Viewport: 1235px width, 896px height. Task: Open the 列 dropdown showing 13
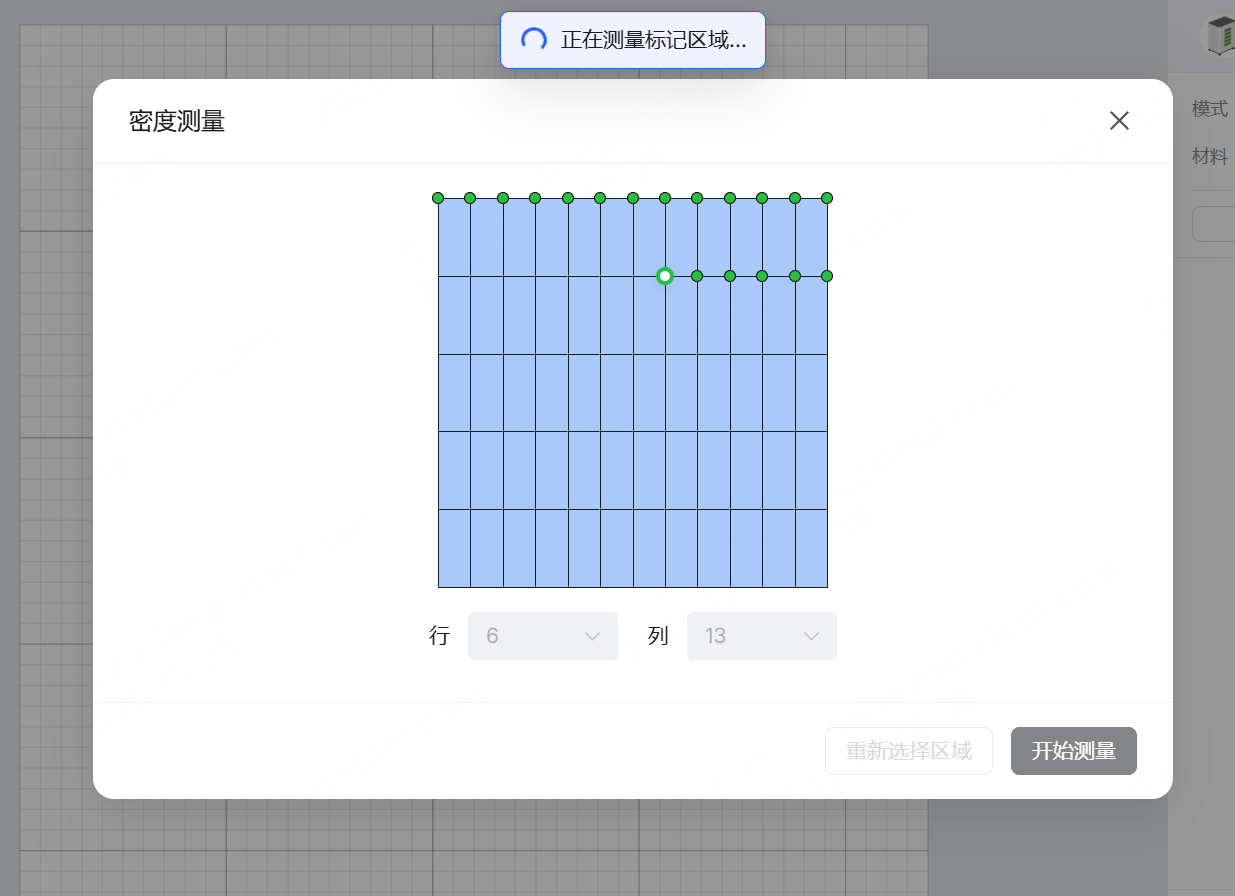coord(761,636)
